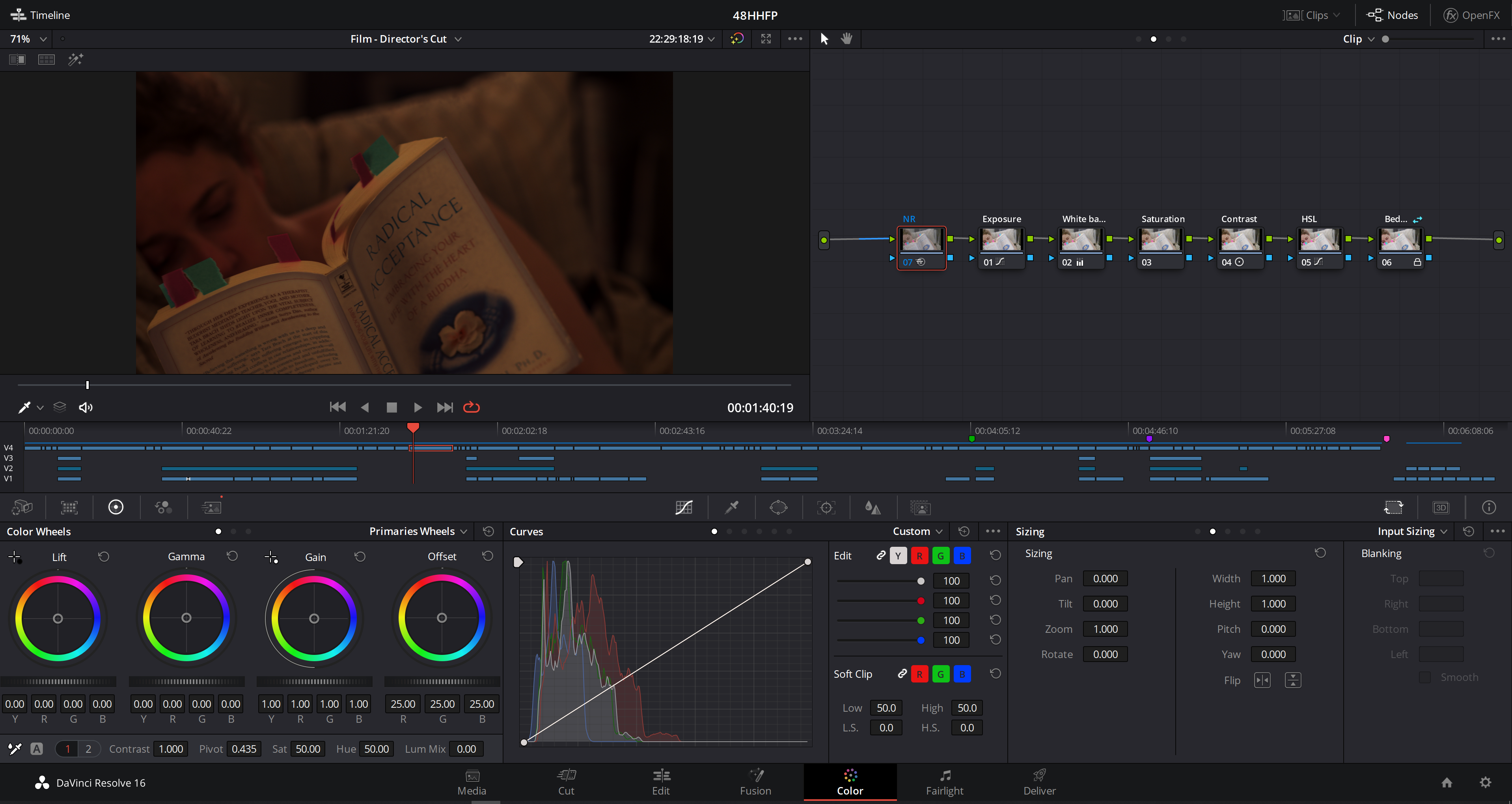Expand the Input Sizing dropdown
The width and height of the screenshot is (1512, 804).
[1412, 531]
